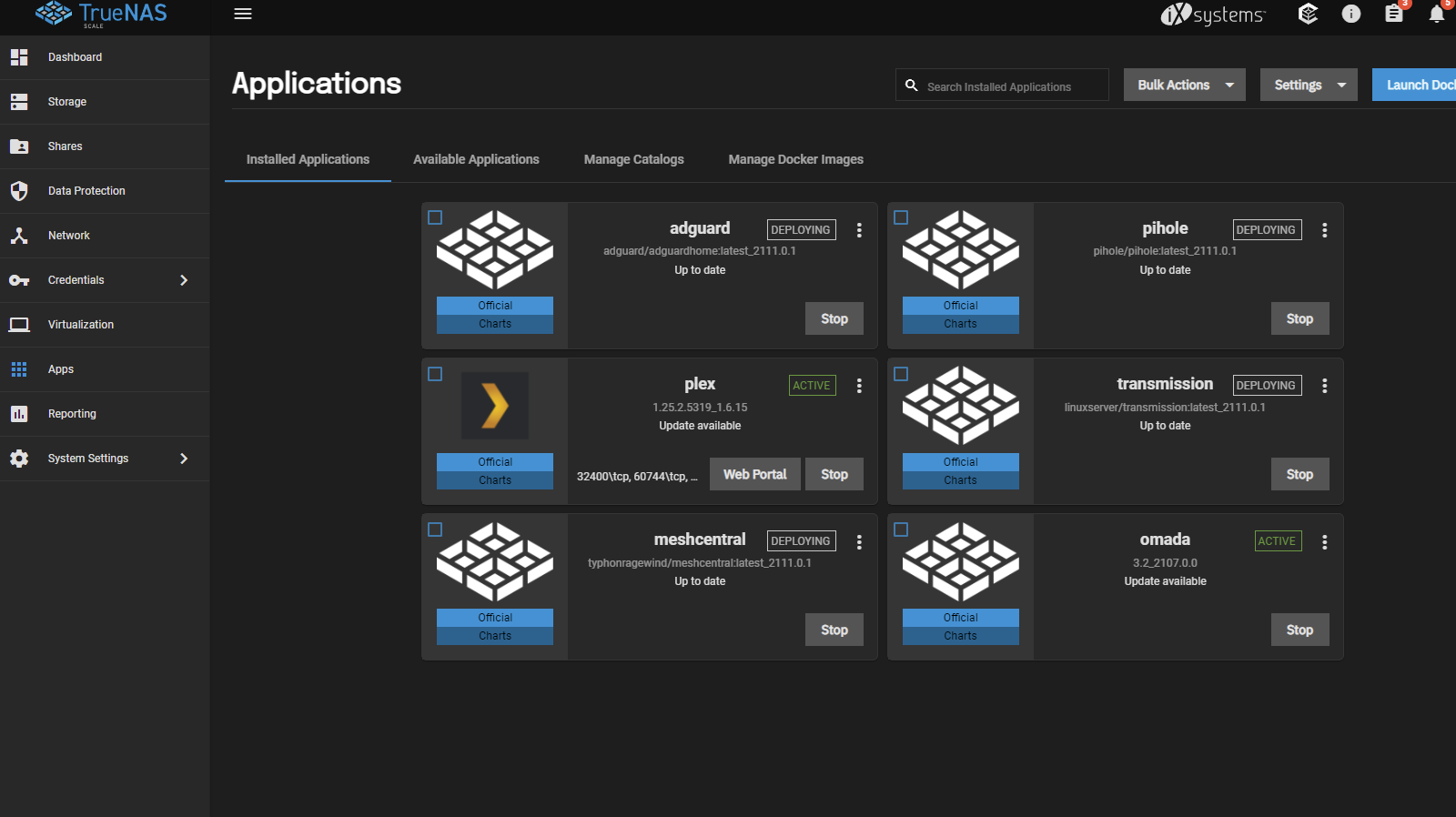This screenshot has height=817, width=1456.
Task: Click the Credentials key icon
Action: [19, 280]
